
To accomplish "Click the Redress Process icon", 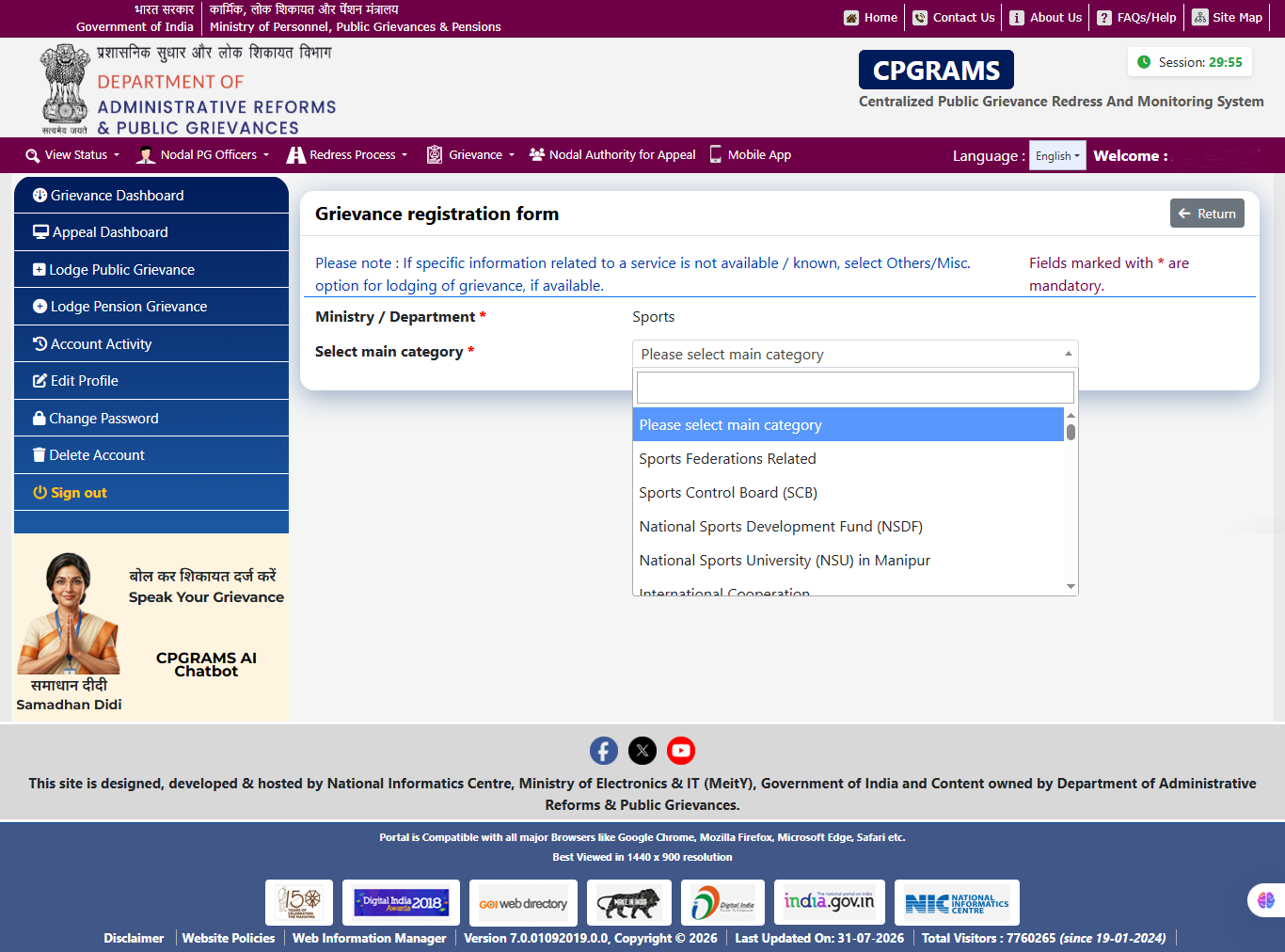I will 296,155.
